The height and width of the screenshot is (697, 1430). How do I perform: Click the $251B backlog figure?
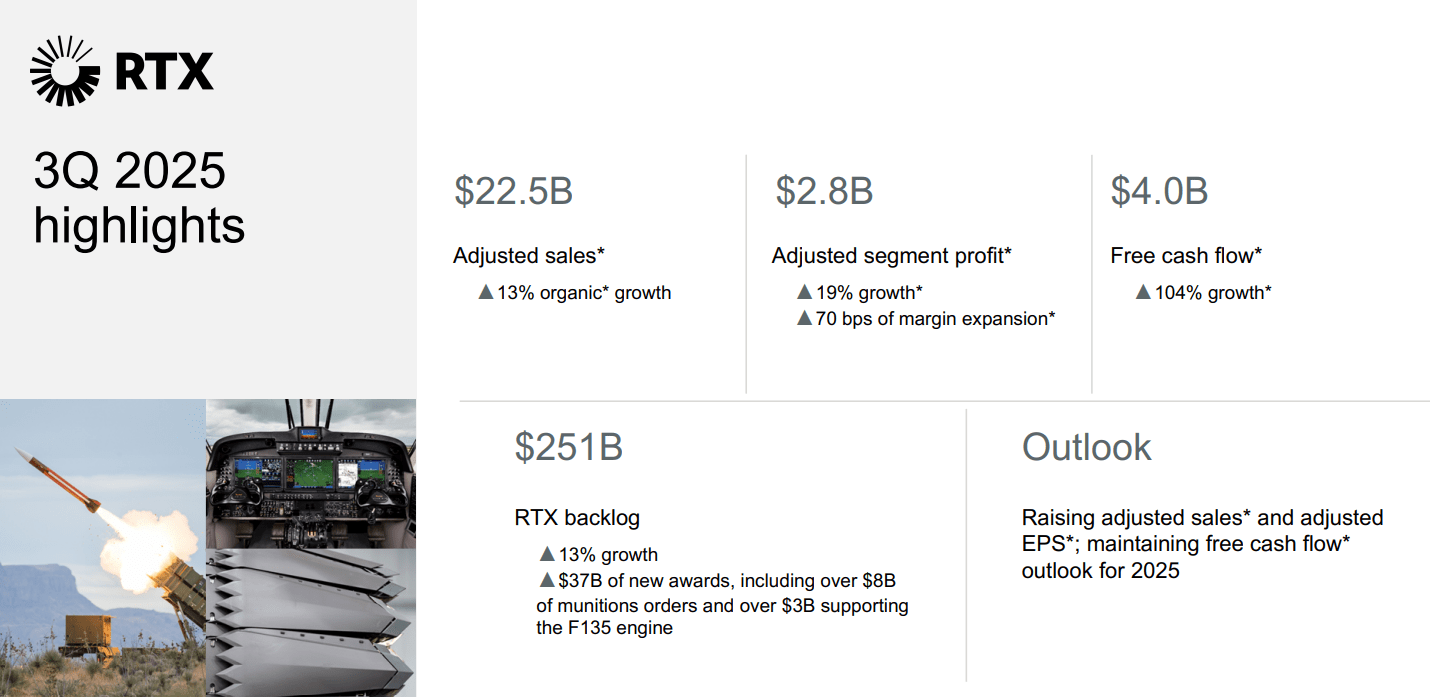[568, 447]
